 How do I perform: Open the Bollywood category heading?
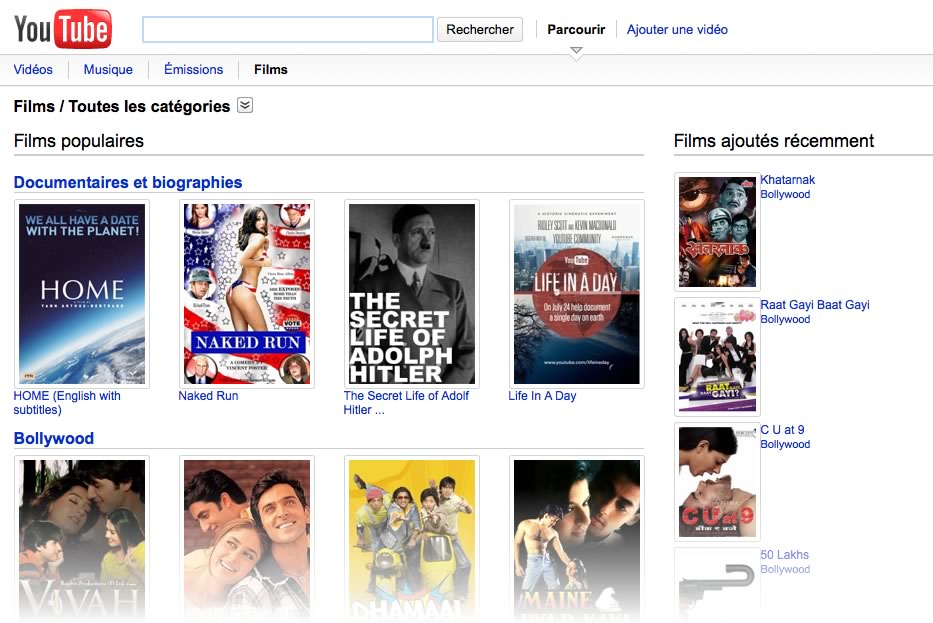[x=54, y=438]
